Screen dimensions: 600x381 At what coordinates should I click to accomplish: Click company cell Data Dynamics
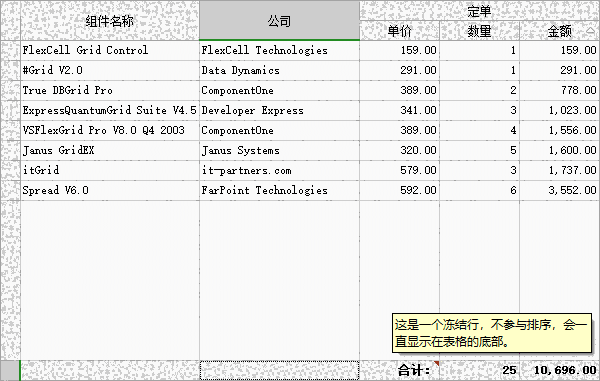(x=279, y=70)
